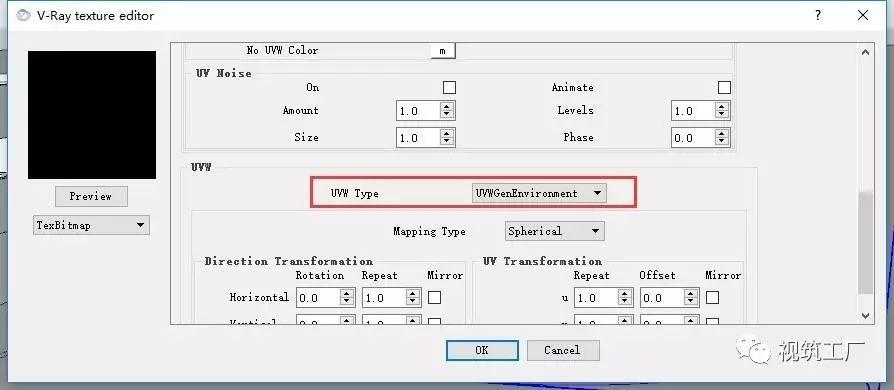894x390 pixels.
Task: Click the Phase value field
Action: pyautogui.click(x=693, y=137)
